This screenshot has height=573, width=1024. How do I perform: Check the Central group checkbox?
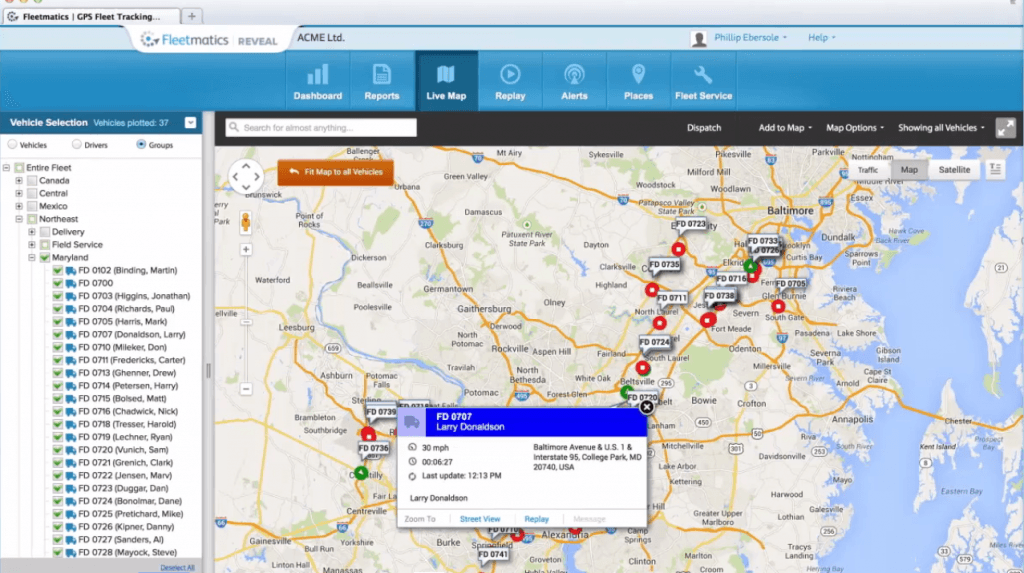32,193
